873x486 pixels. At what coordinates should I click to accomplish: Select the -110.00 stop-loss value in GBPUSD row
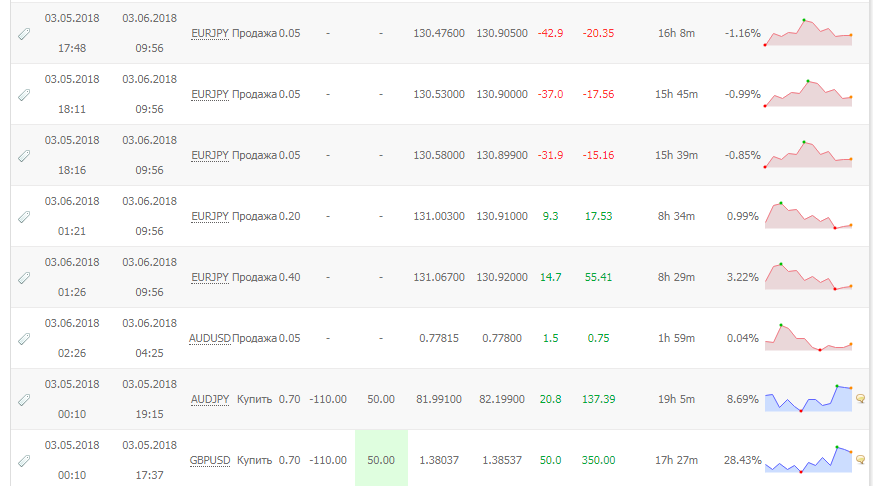click(x=328, y=460)
